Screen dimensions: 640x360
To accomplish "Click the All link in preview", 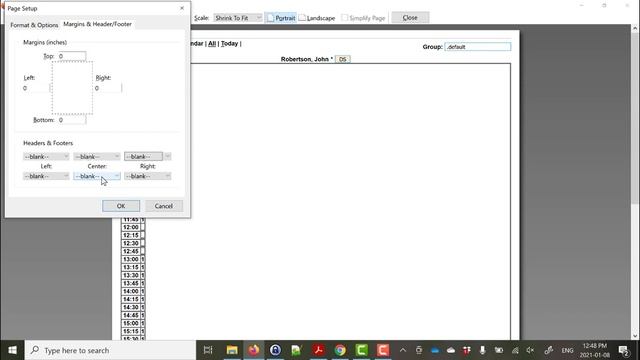I will [212, 43].
